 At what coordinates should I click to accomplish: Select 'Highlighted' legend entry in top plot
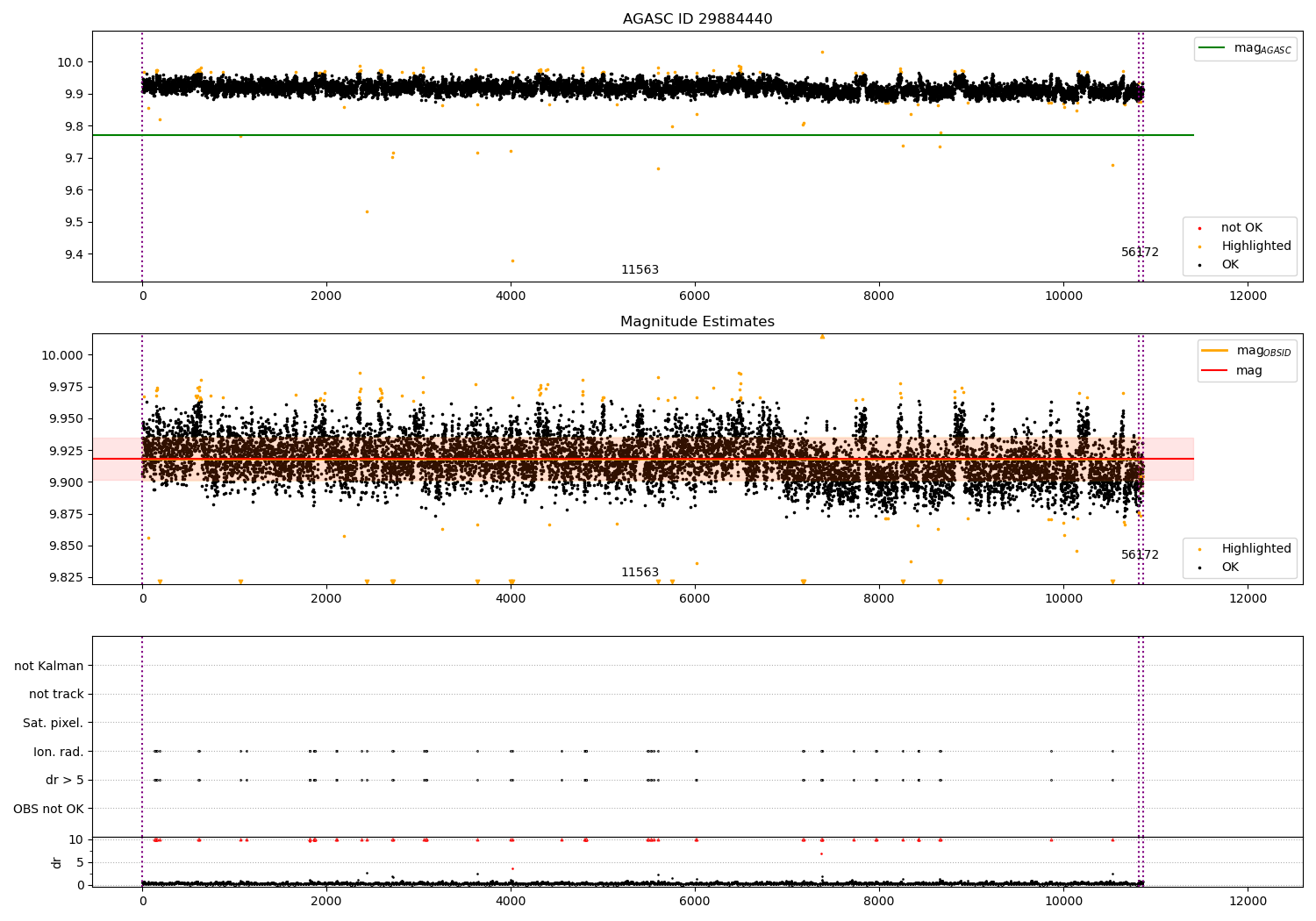pyautogui.click(x=1255, y=246)
